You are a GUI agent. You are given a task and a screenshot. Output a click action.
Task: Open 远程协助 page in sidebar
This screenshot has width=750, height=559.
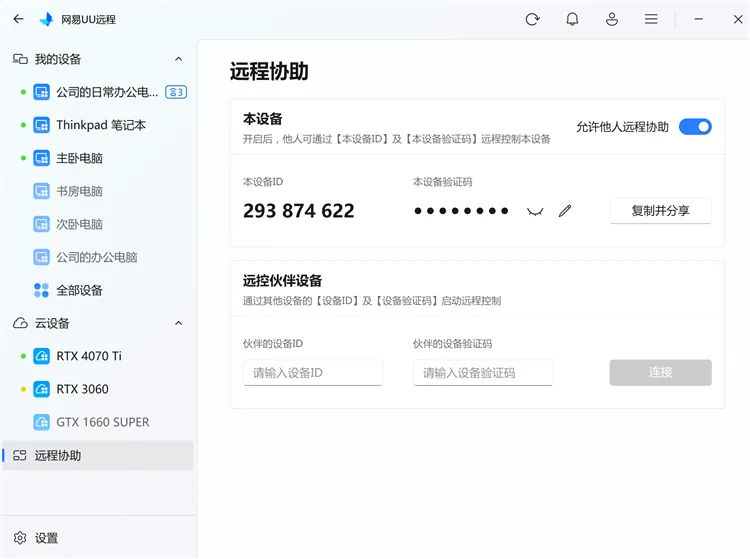coord(98,455)
